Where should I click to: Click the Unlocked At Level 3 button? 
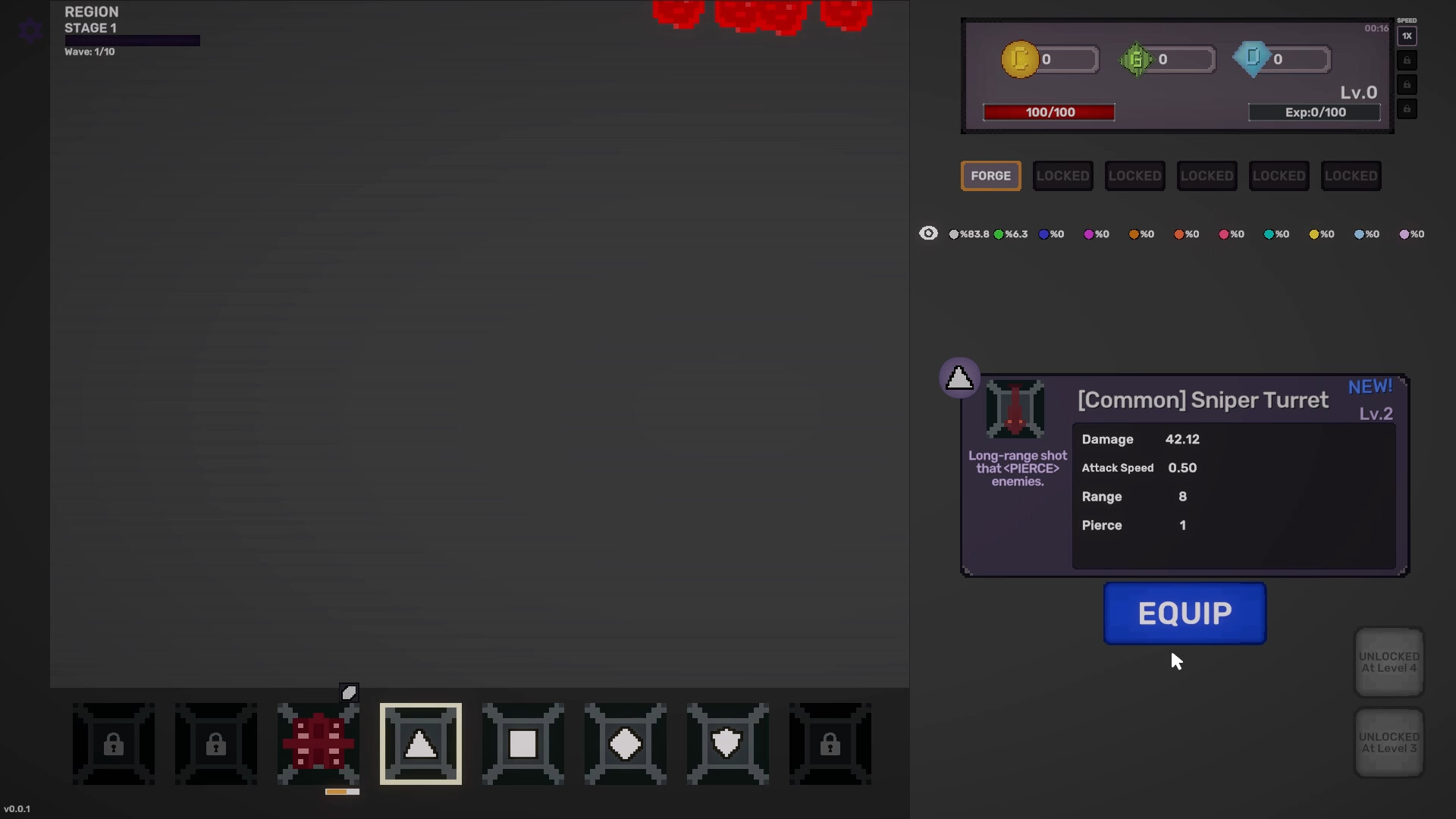1389,742
